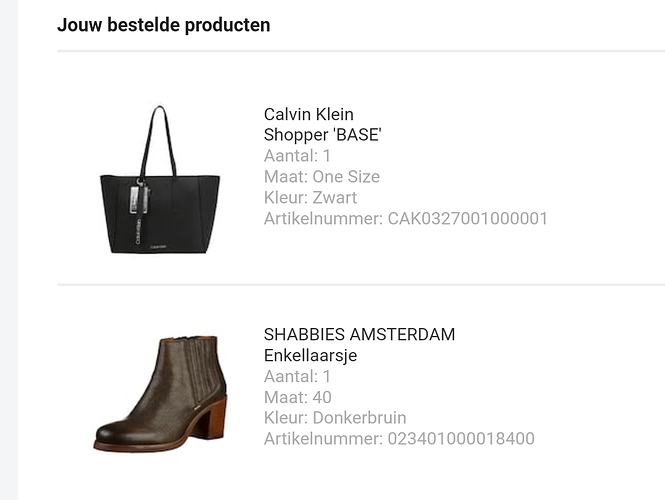Click 'Aantal: 1' under Enkellaarsje

coord(297,376)
